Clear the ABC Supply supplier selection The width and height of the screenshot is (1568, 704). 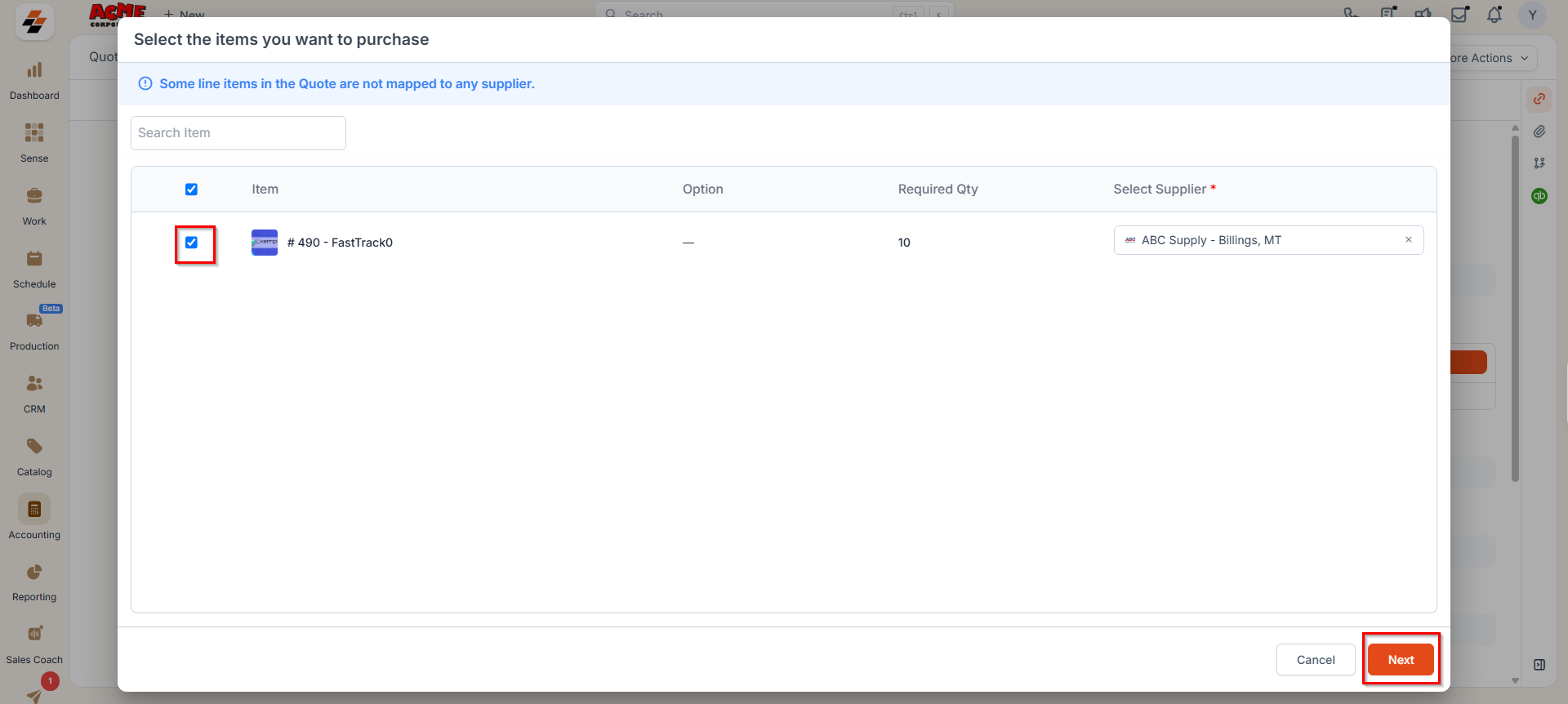(x=1409, y=240)
